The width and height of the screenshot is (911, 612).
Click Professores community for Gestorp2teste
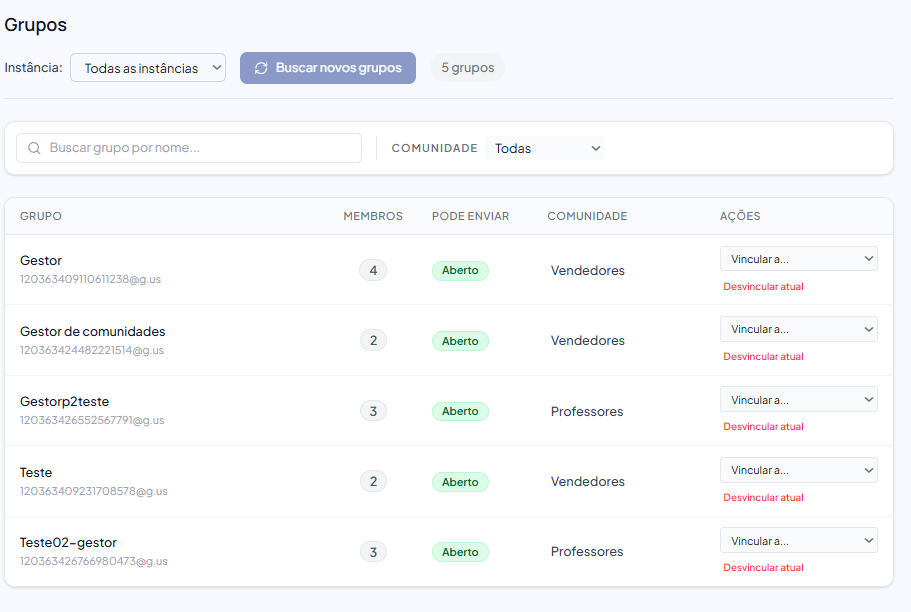[x=587, y=411]
